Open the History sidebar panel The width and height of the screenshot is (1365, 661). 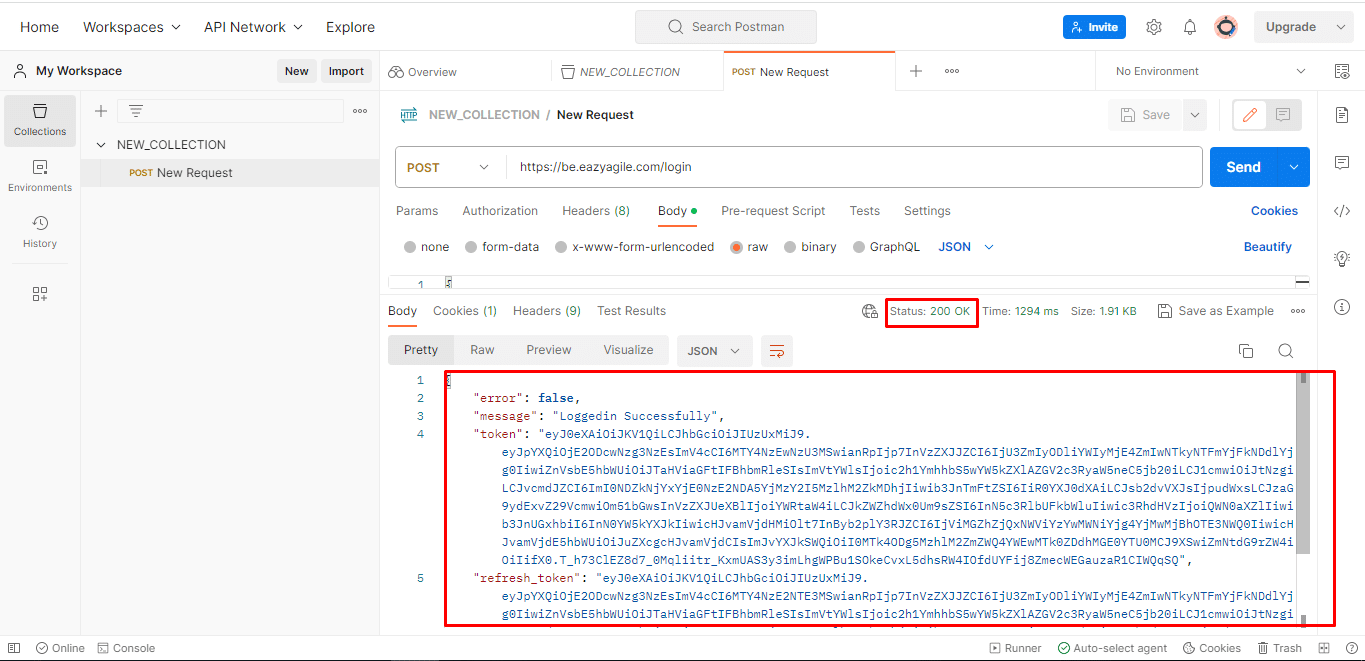(x=40, y=232)
